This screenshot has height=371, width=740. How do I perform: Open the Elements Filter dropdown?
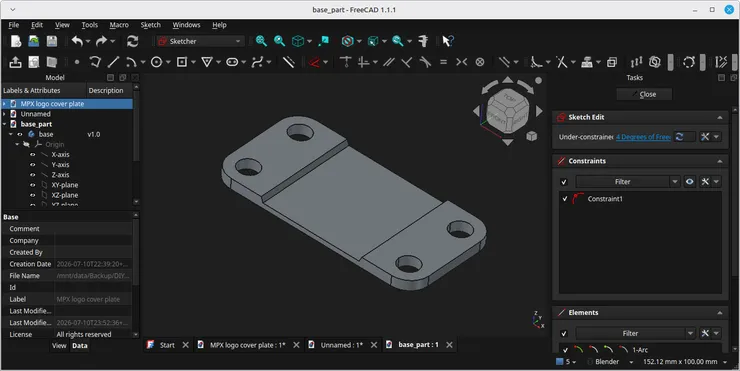[x=690, y=334]
